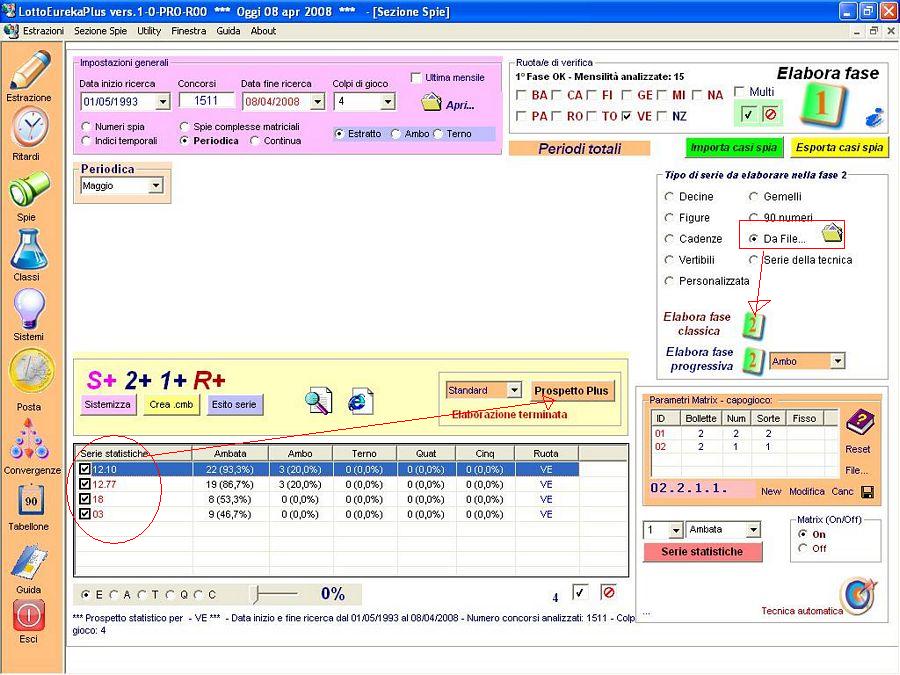This screenshot has height=675, width=900.
Task: Open the About menu
Action: pos(263,31)
